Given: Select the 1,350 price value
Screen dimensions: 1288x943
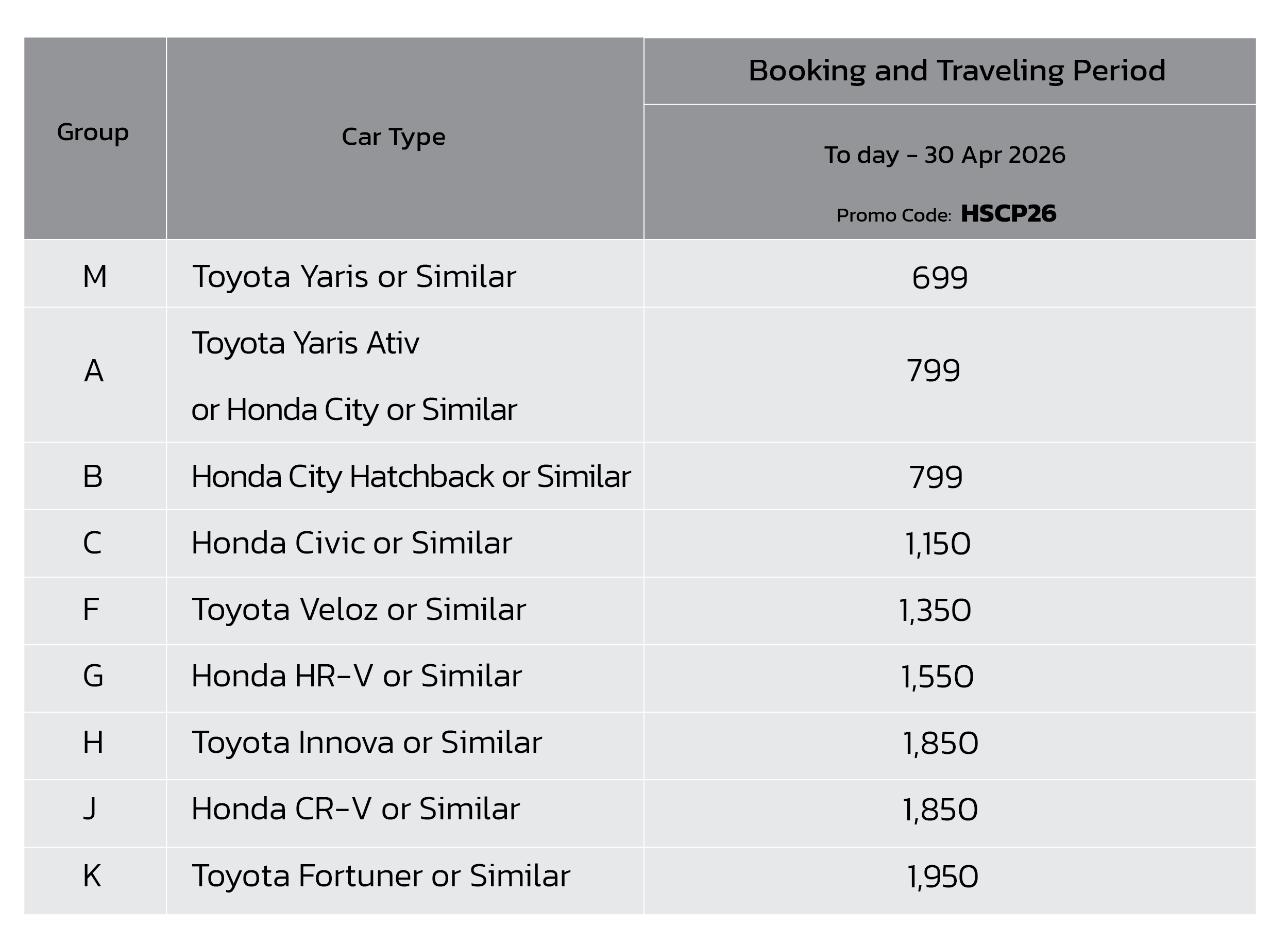Looking at the screenshot, I should (935, 610).
